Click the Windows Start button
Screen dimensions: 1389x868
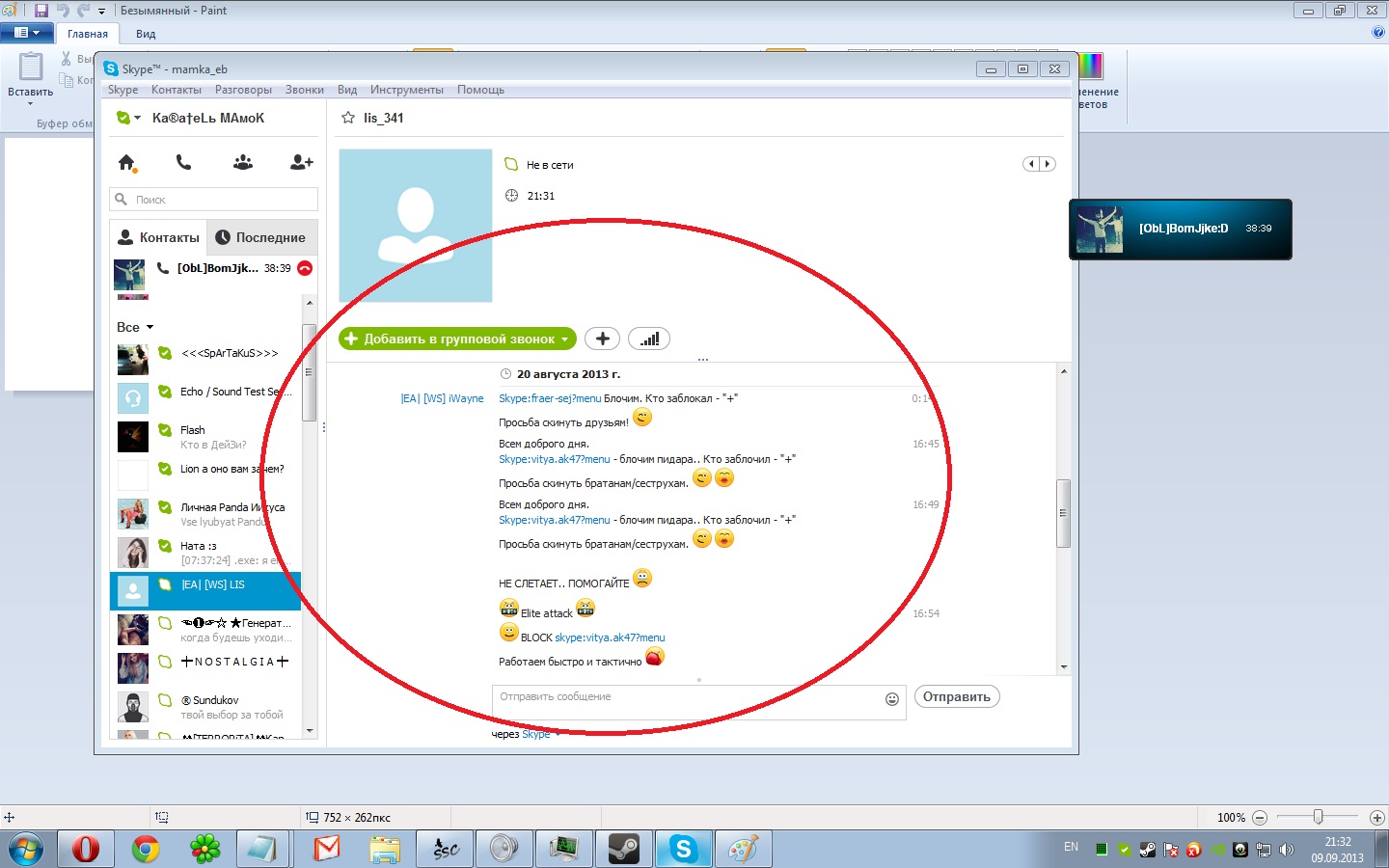click(x=26, y=849)
